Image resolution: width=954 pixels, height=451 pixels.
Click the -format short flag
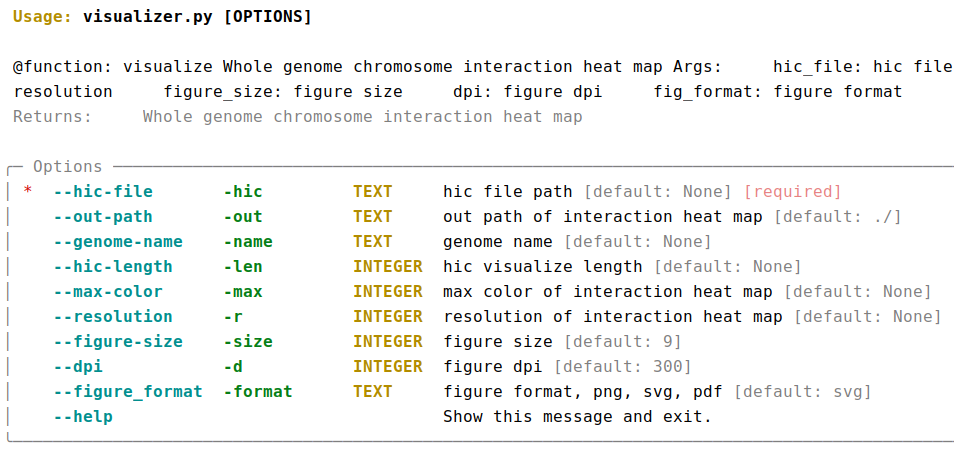tap(258, 391)
